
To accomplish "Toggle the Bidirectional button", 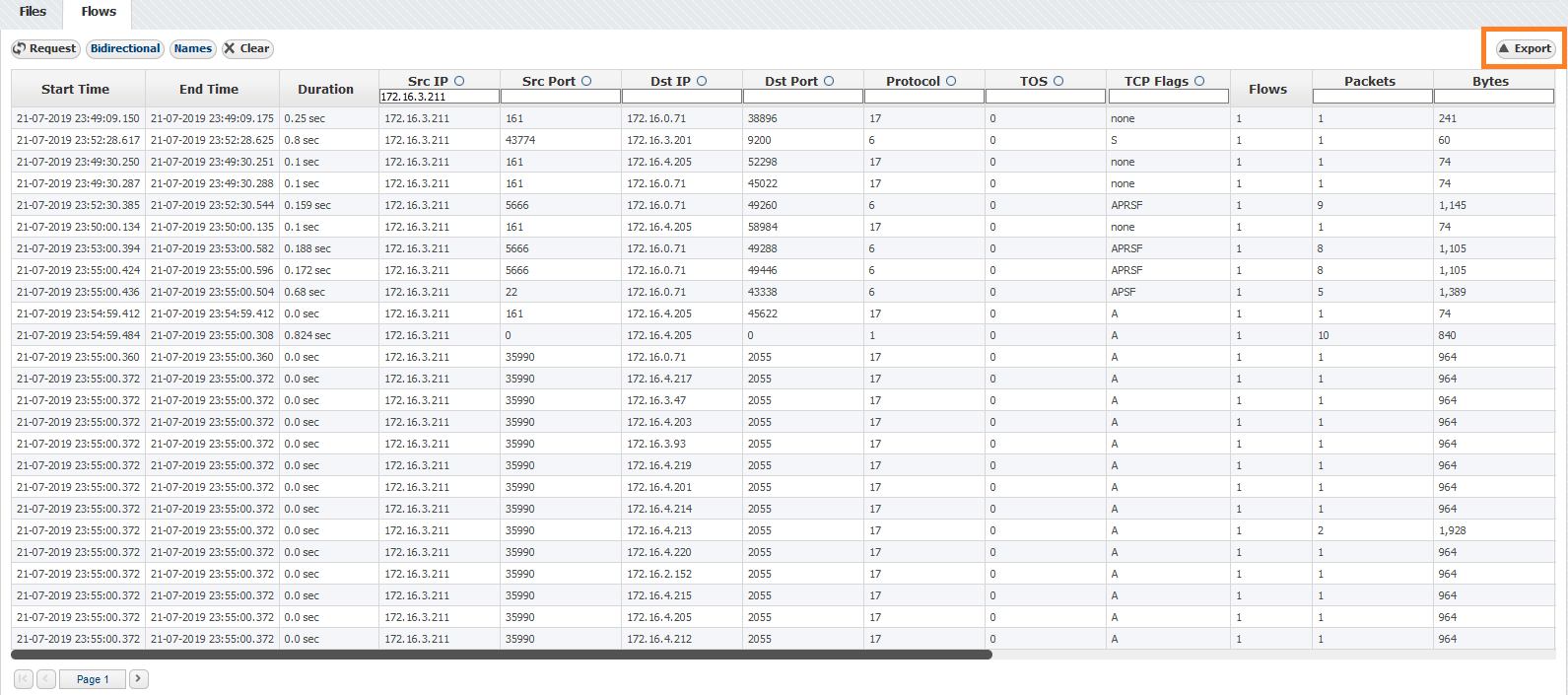I will tap(125, 48).
